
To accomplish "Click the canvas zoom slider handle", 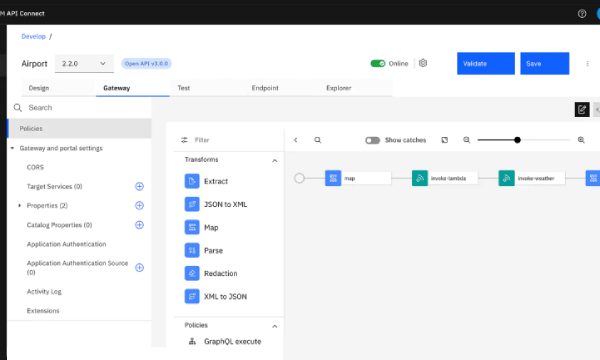I will click(x=517, y=140).
